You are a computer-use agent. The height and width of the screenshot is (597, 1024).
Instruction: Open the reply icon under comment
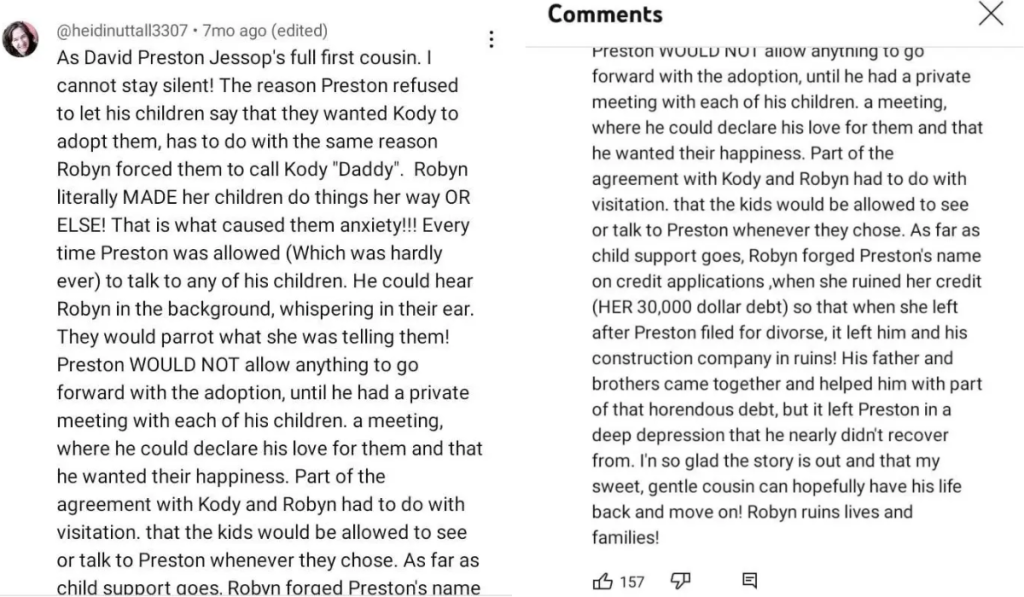pos(749,581)
